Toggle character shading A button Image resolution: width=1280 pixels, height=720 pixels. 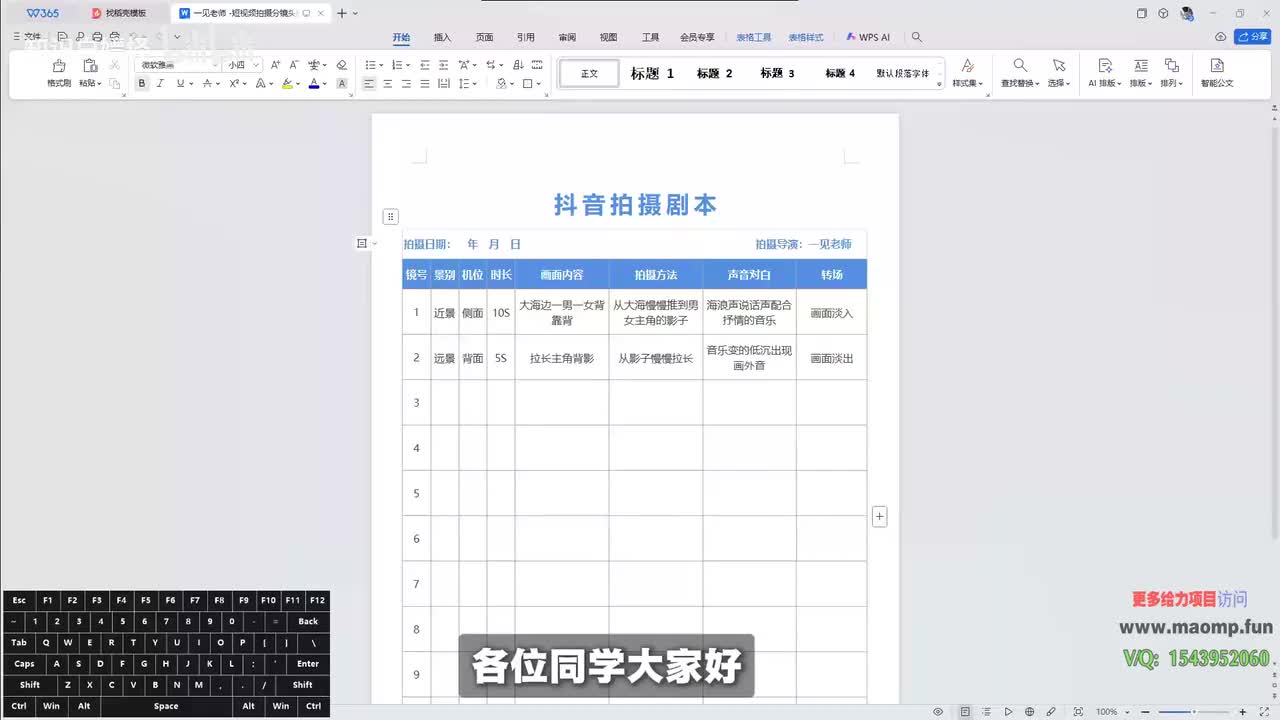point(341,84)
